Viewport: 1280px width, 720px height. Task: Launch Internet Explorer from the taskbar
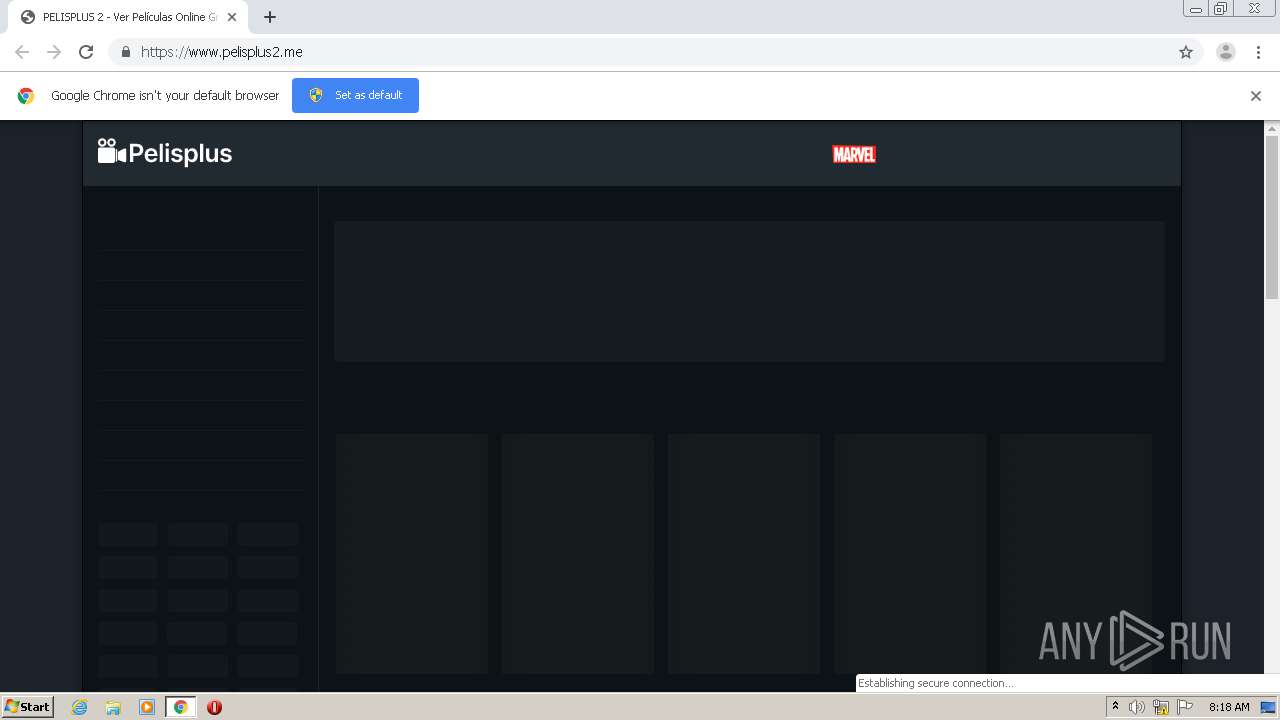(x=79, y=707)
